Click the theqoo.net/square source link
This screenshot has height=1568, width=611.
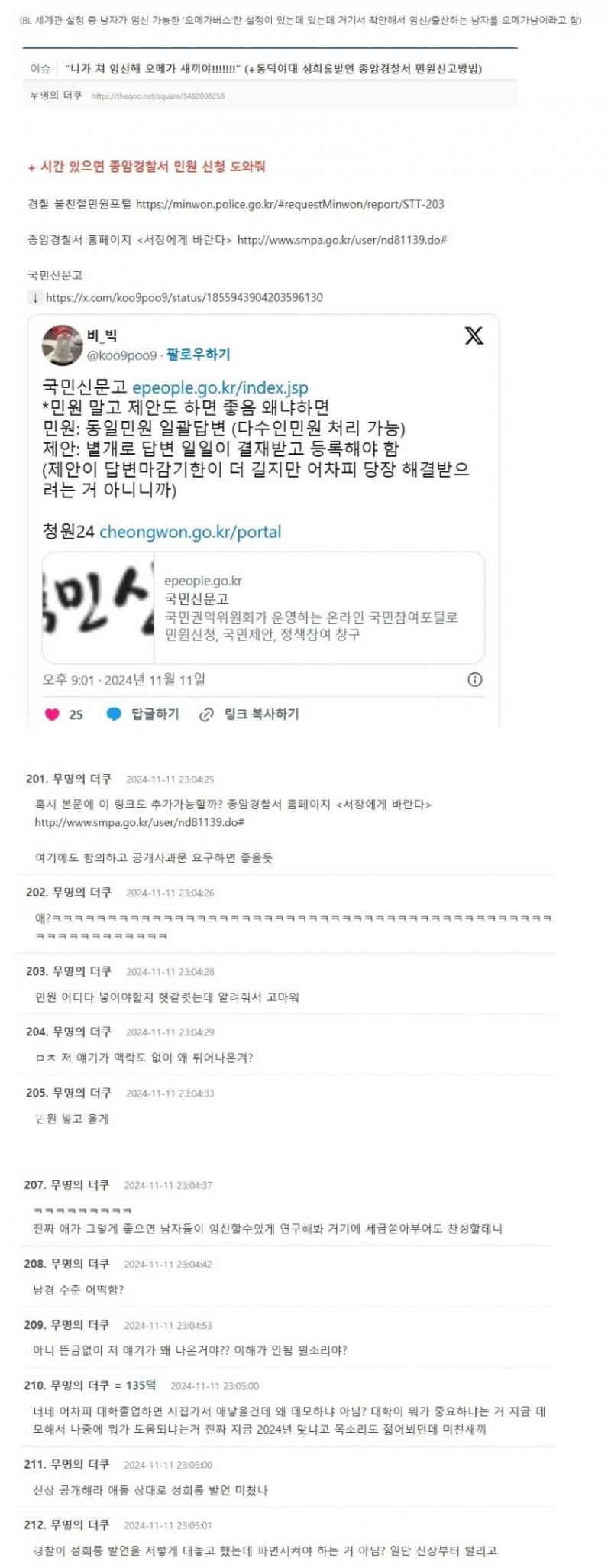(x=158, y=96)
